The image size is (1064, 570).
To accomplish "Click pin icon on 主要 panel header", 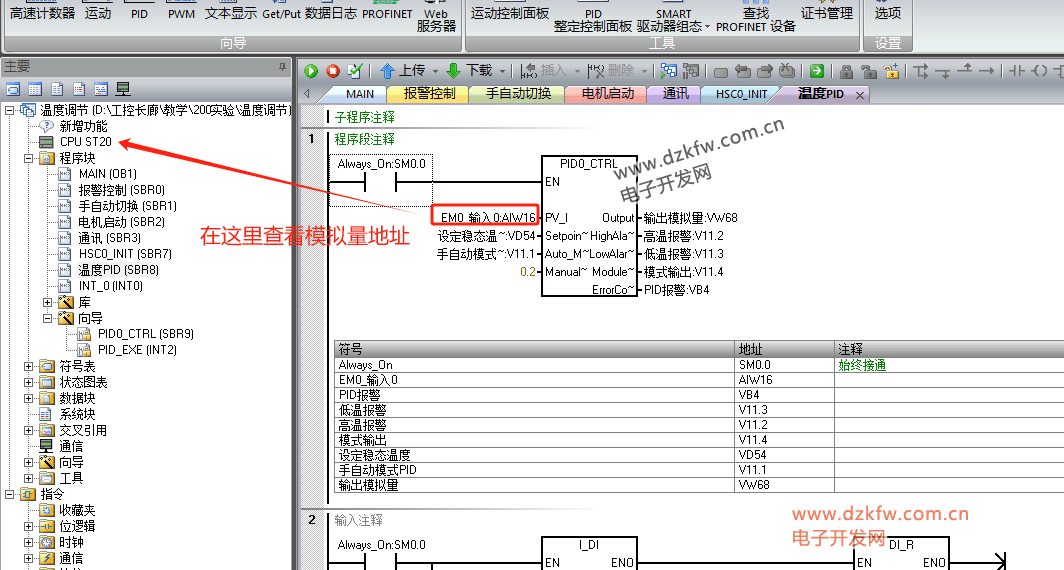I will point(282,66).
